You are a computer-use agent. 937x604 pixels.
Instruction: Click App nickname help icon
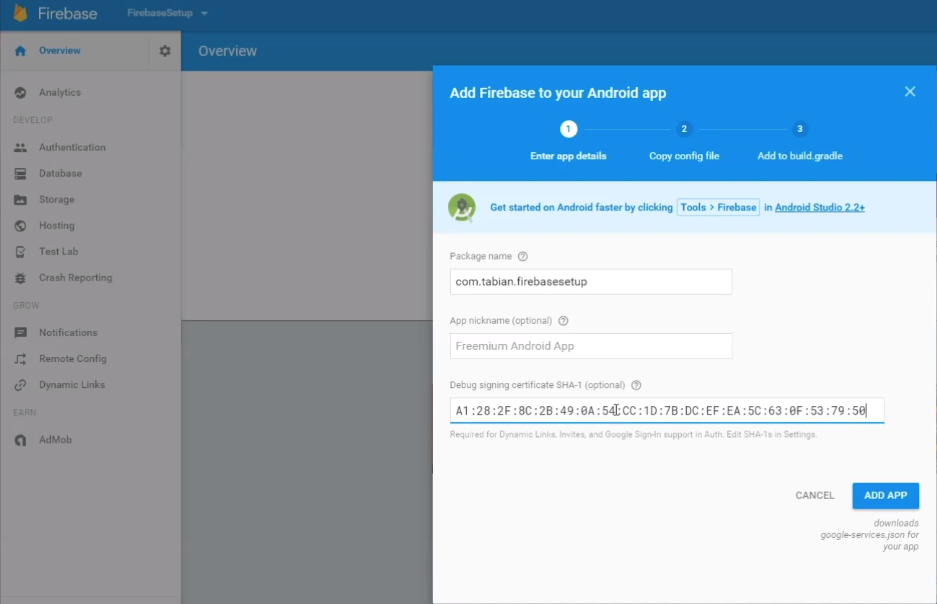pos(563,321)
